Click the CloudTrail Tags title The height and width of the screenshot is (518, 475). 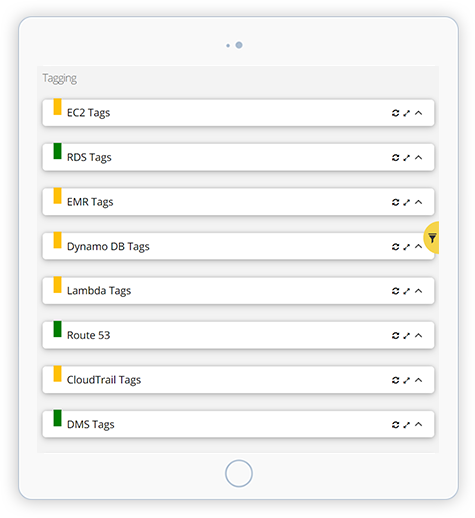104,380
